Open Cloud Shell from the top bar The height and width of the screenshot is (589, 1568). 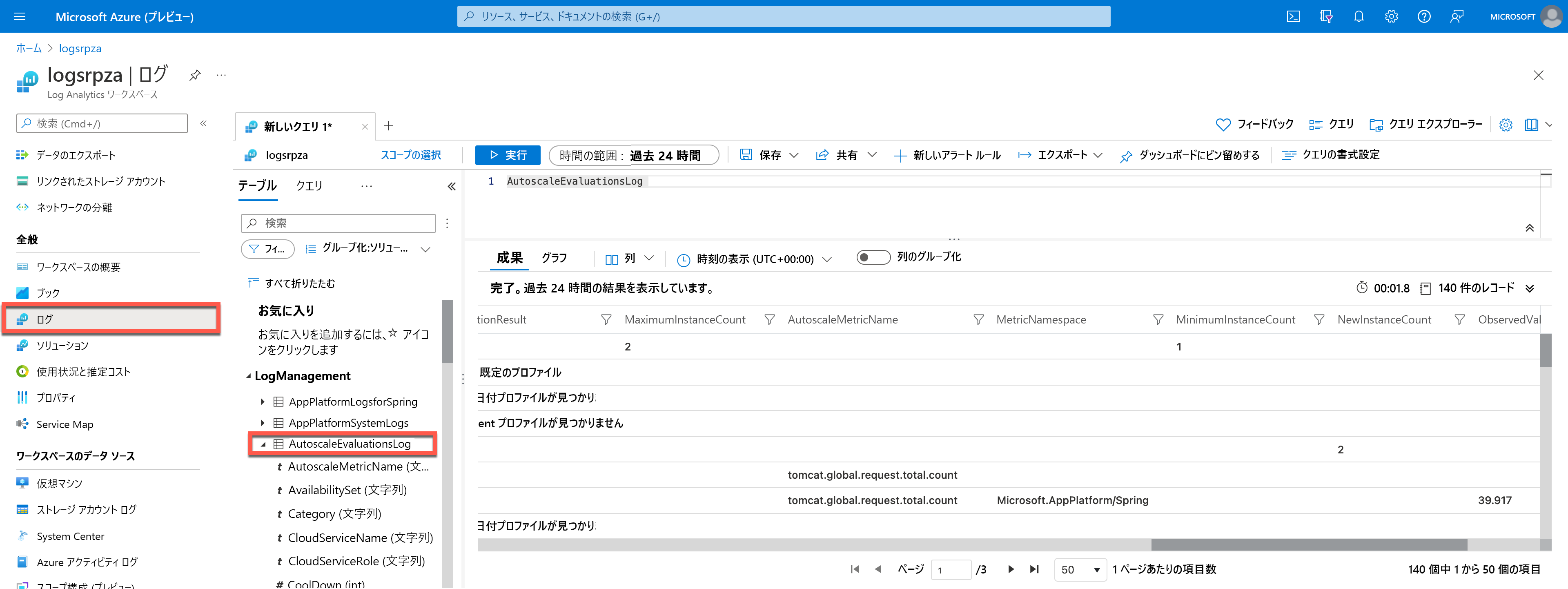(1294, 16)
